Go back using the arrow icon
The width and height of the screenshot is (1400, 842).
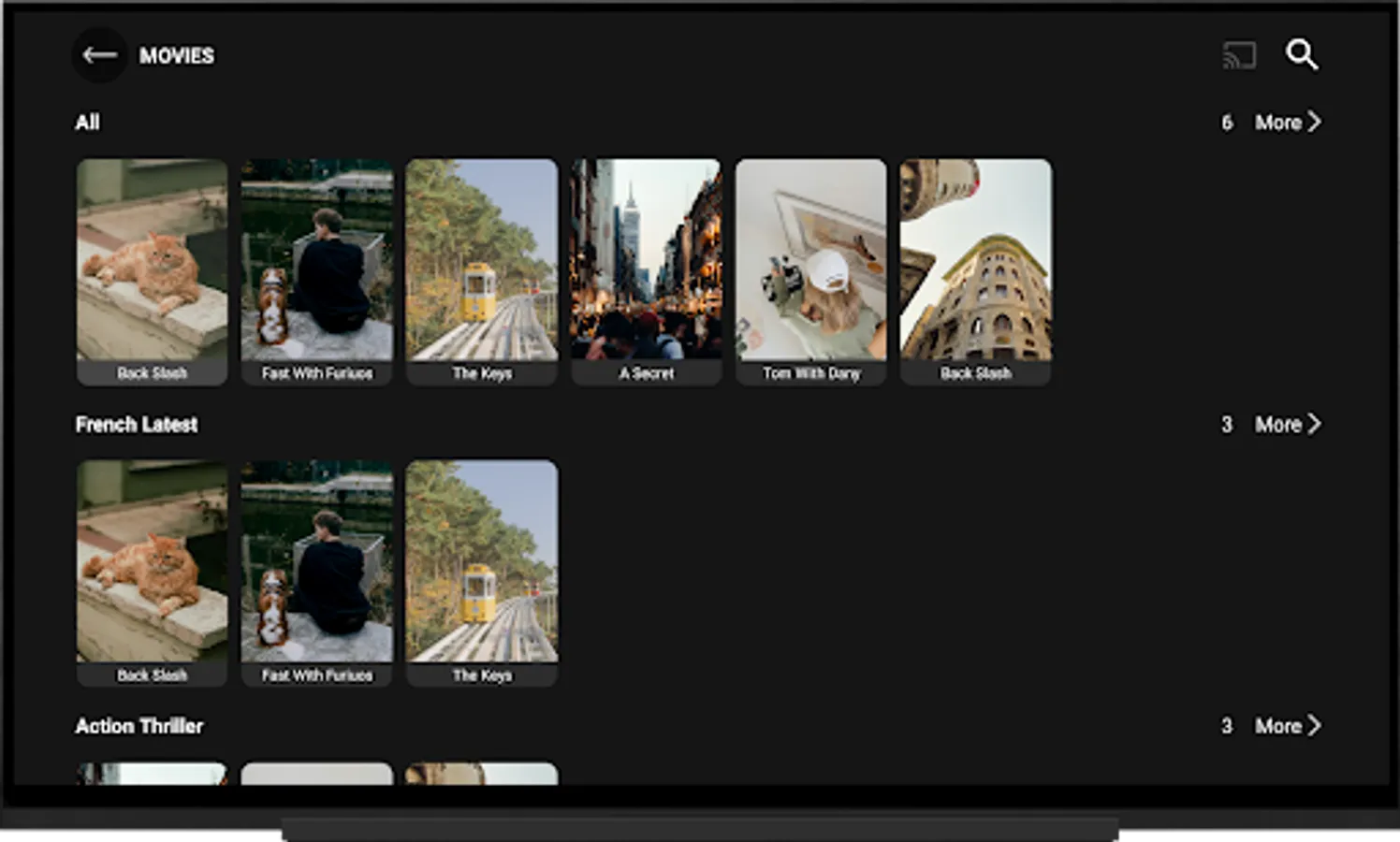[99, 55]
